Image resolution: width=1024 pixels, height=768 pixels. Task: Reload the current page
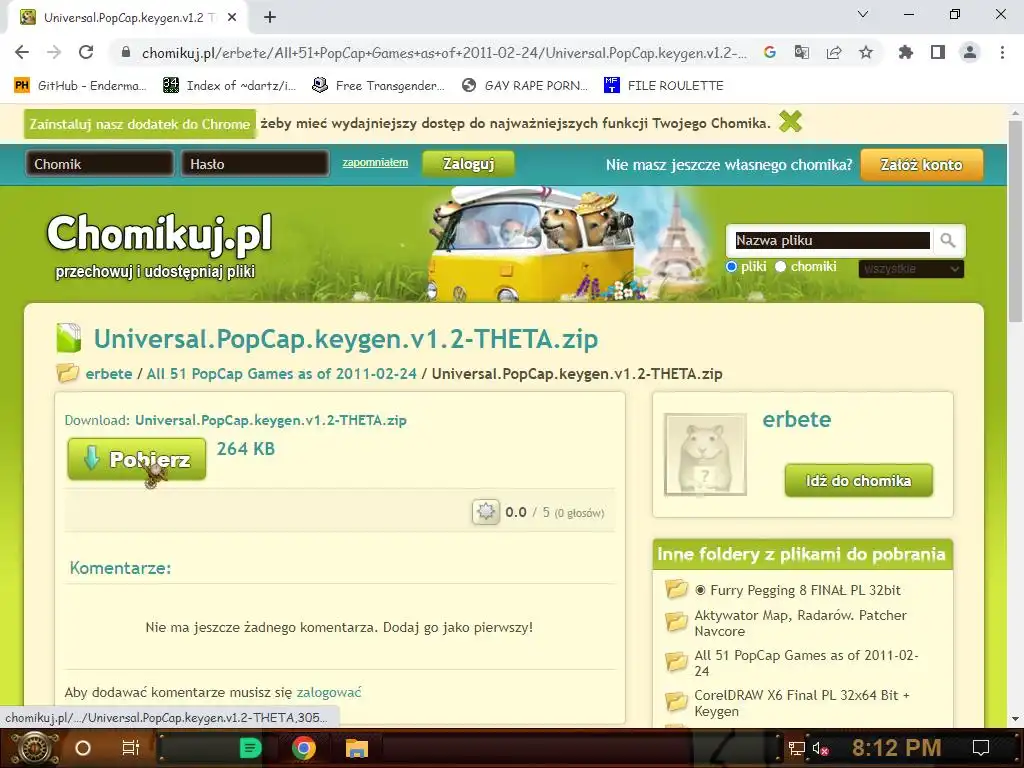click(86, 52)
